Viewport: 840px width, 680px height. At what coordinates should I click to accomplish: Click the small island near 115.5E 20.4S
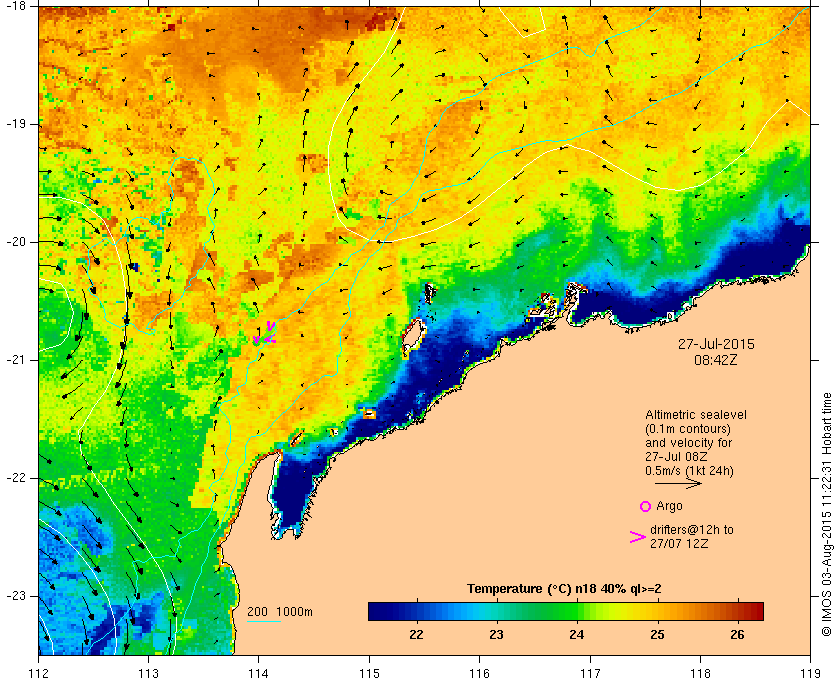[430, 293]
